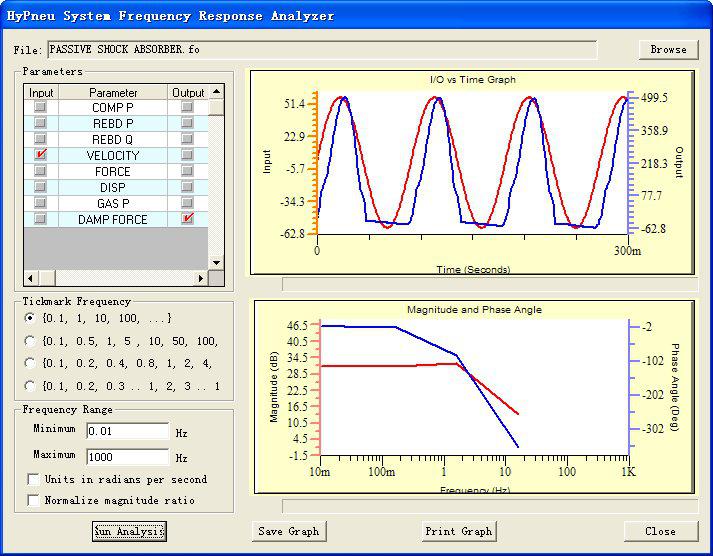Image resolution: width=713 pixels, height=556 pixels.
Task: Select FORCE as Output
Action: pyautogui.click(x=187, y=171)
